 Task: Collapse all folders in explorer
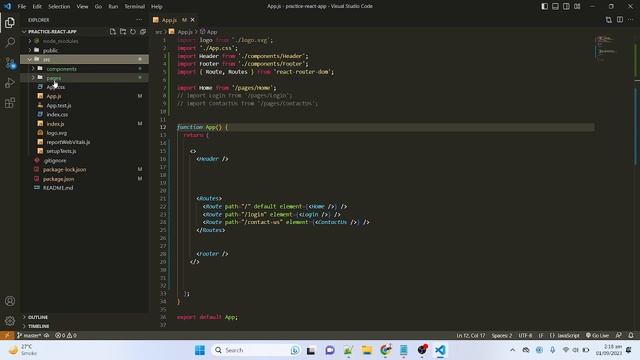coord(143,31)
